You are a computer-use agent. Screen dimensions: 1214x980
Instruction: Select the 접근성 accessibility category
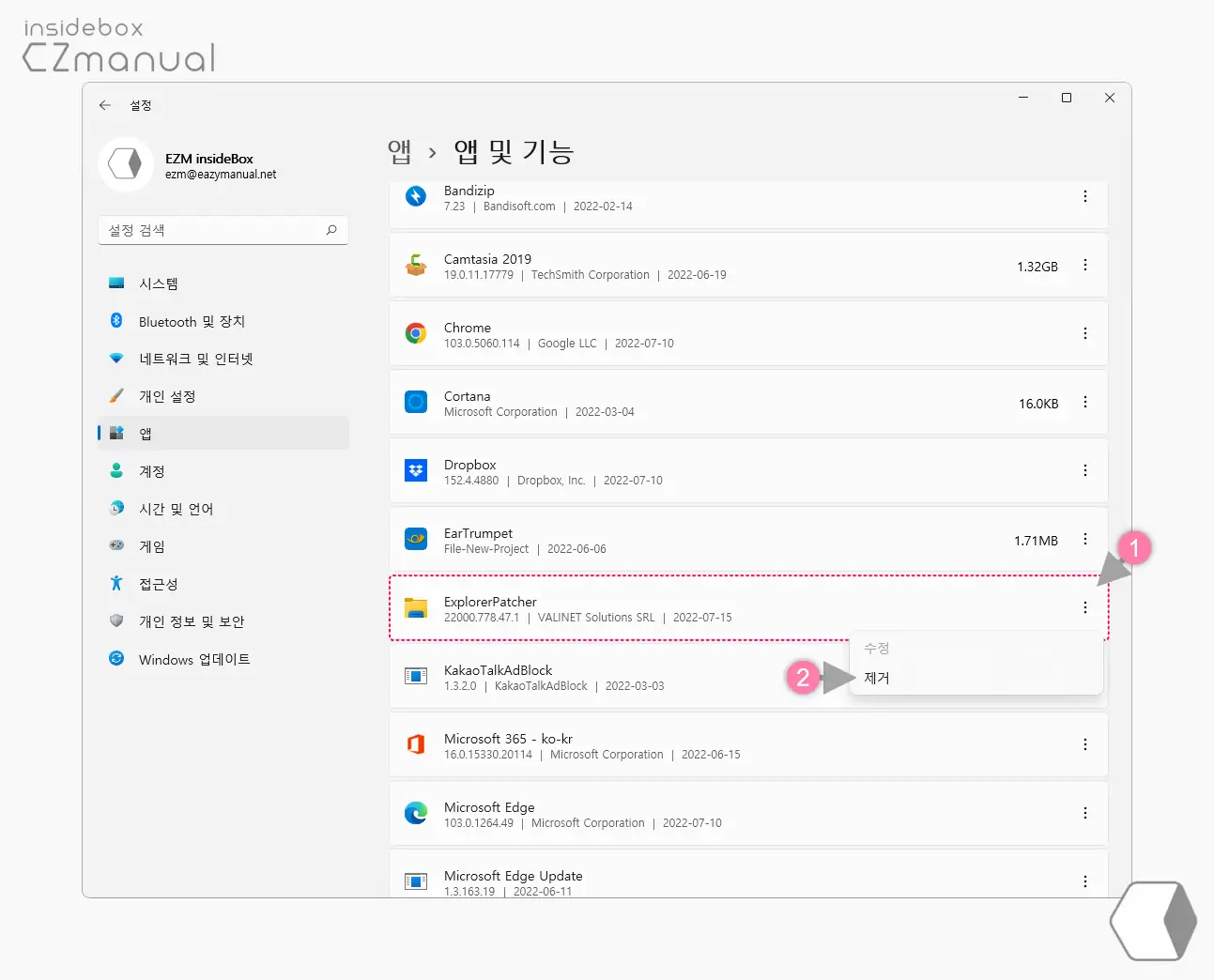(x=158, y=584)
